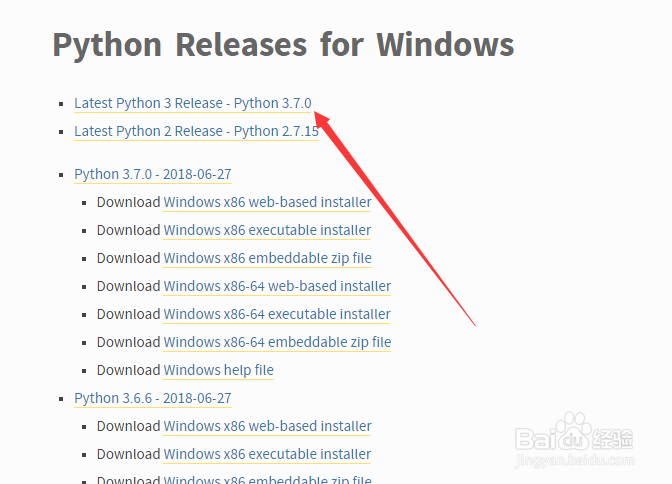The height and width of the screenshot is (484, 672).
Task: Click the Python 3.6.6 - 2018-06-27 release link
Action: (x=152, y=398)
